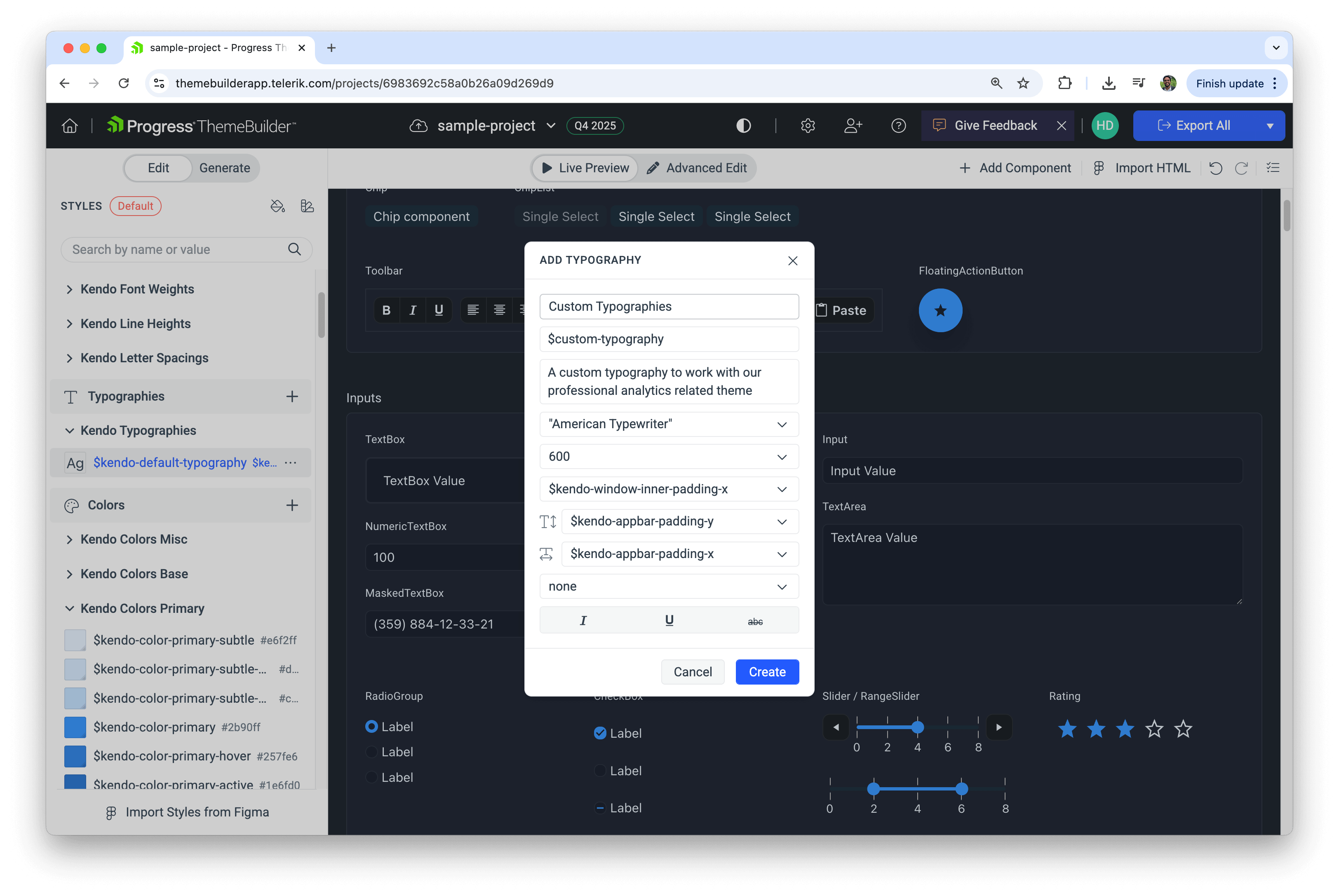Open the $kendo-window-inner-padding-x dropdown

click(669, 489)
